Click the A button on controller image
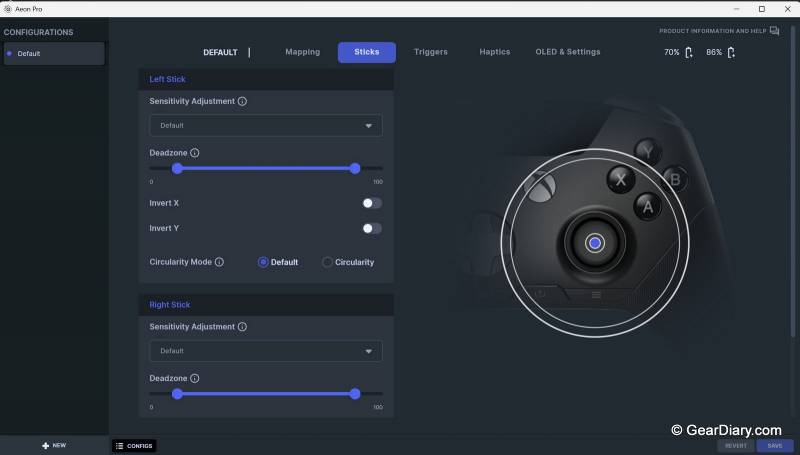Screen dimensions: 800x455 (647, 207)
